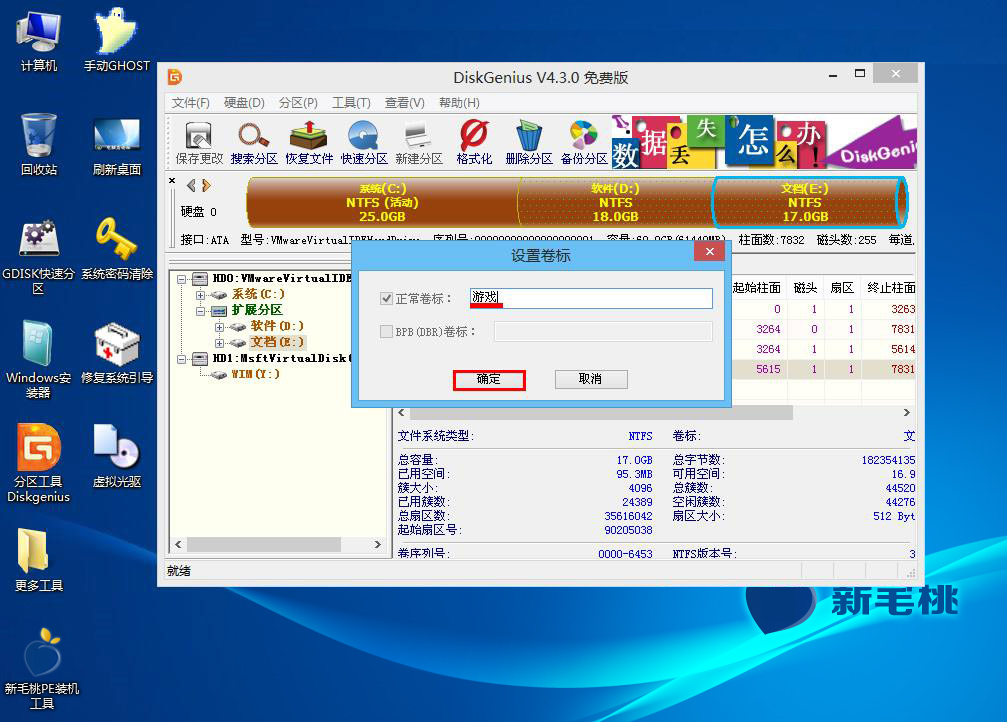The image size is (1007, 722).
Task: Expand the 软件(D:) tree node
Action: (220, 327)
